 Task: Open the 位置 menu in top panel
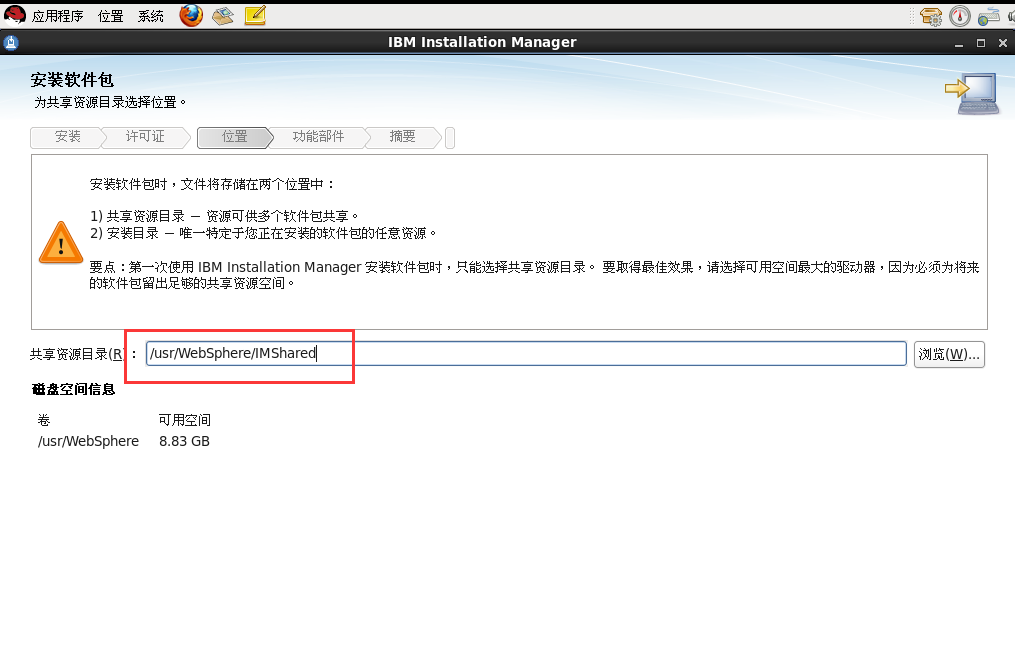[x=110, y=16]
